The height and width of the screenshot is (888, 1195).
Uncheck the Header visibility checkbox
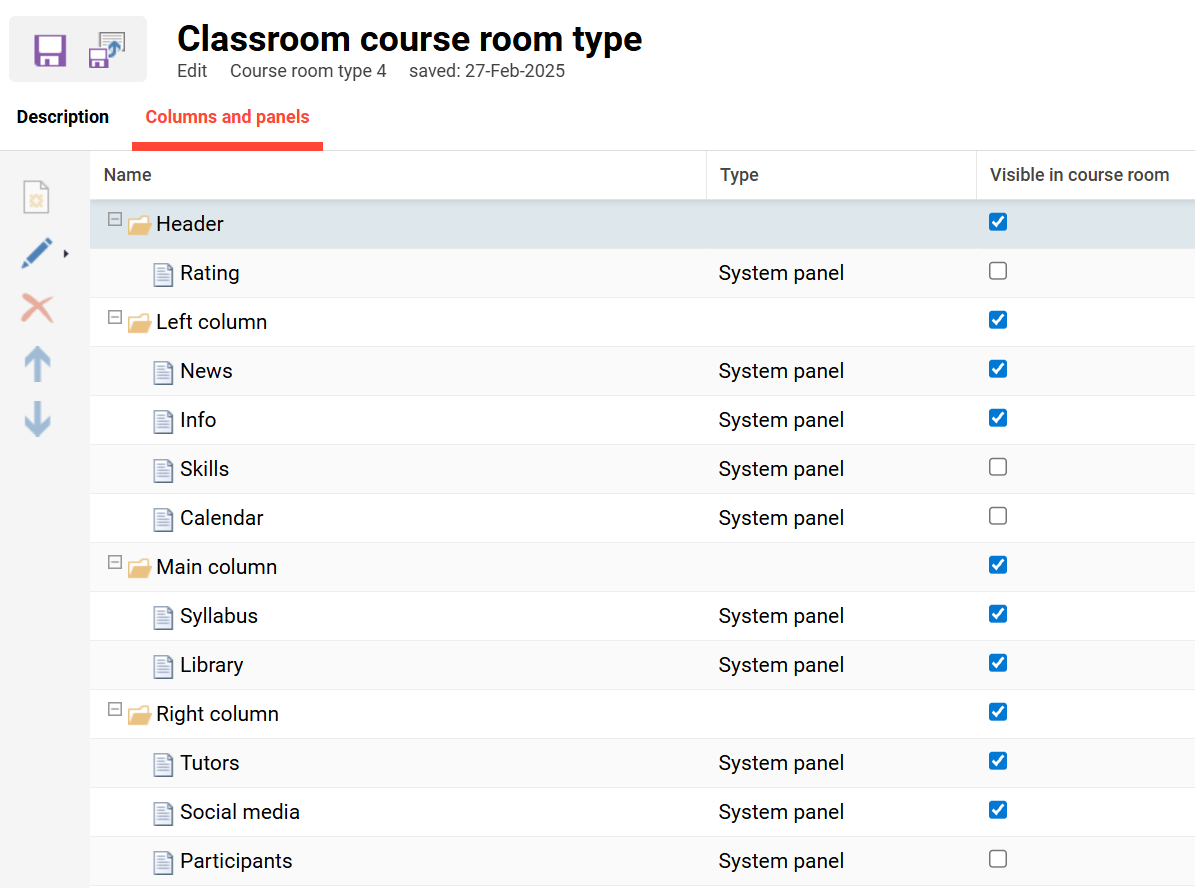click(997, 221)
